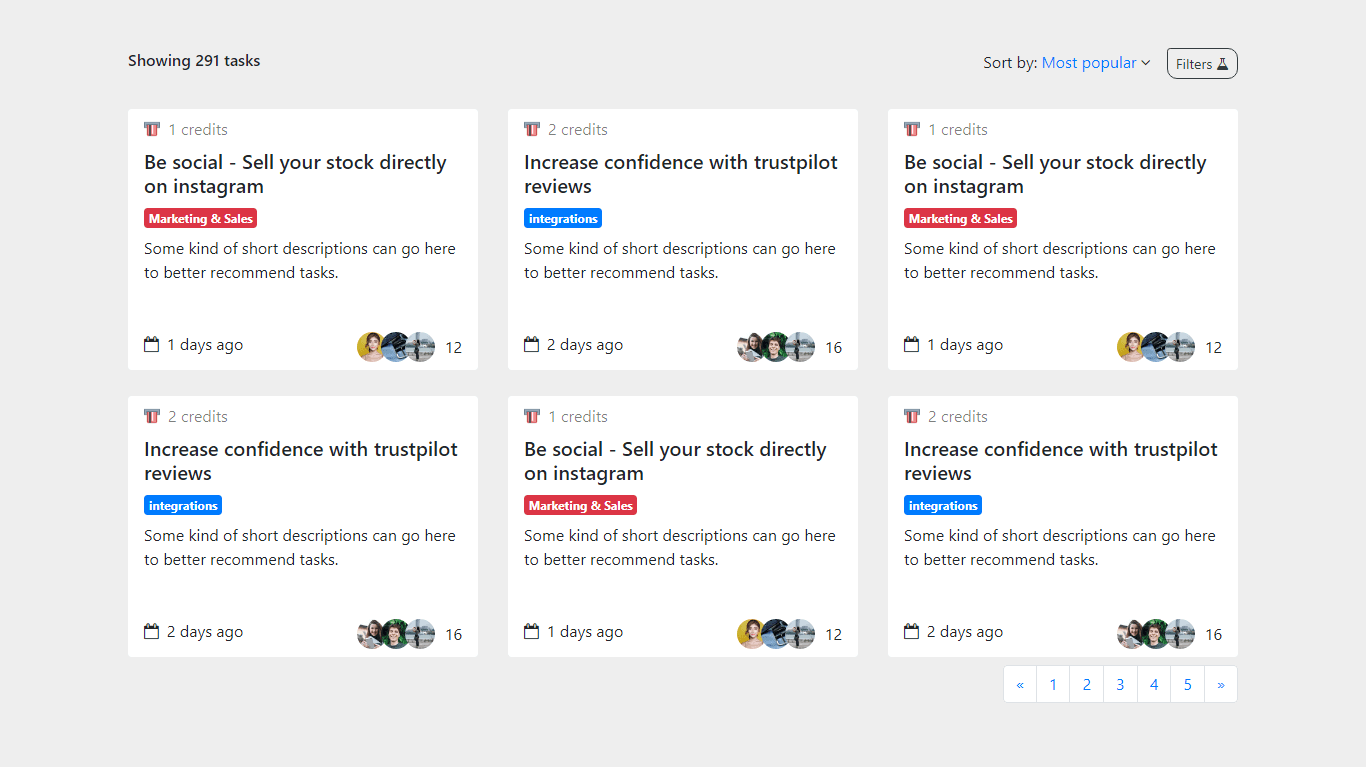Click the calendar icon showing "1 days ago"
This screenshot has width=1366, height=767.
click(x=152, y=343)
